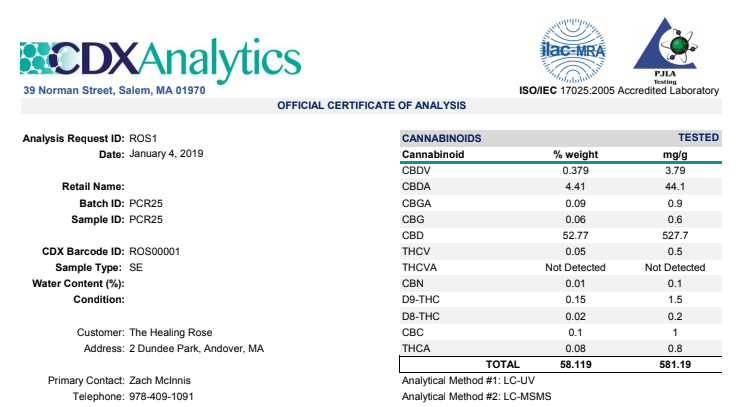Select the CBN row name
The width and height of the screenshot is (738, 407).
[x=412, y=283]
